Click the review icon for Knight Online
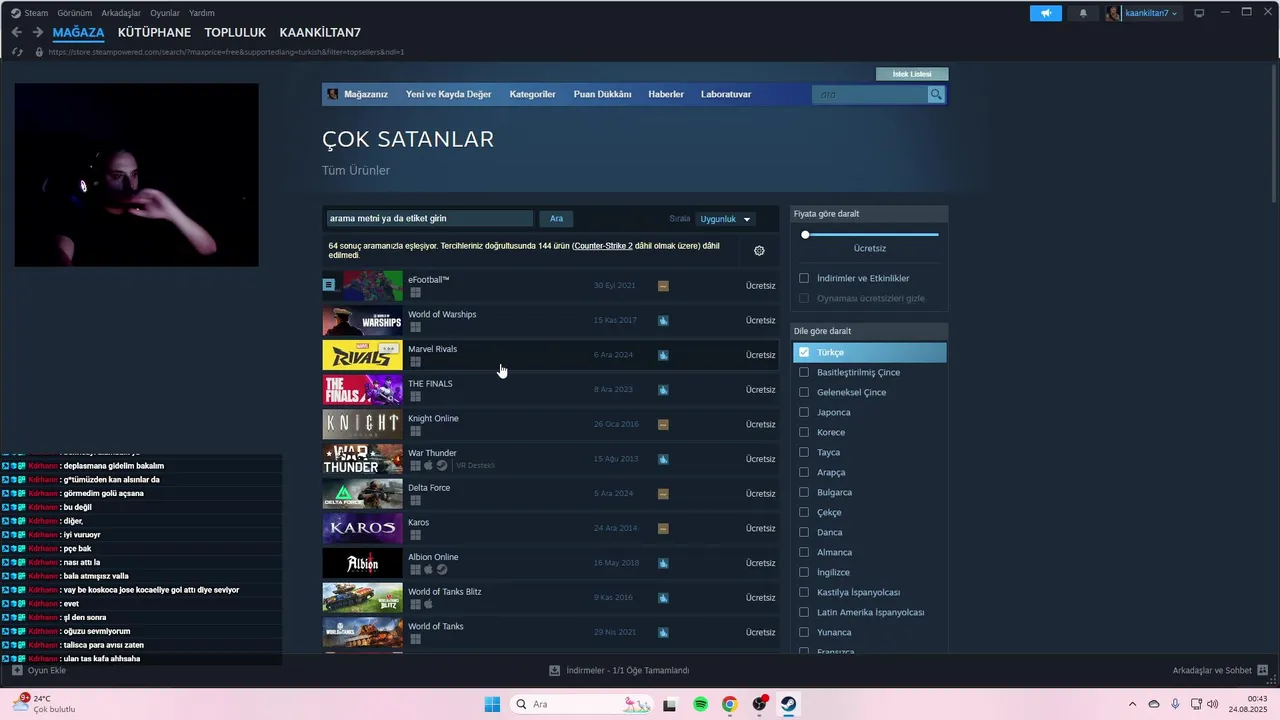The height and width of the screenshot is (720, 1280). tap(663, 425)
